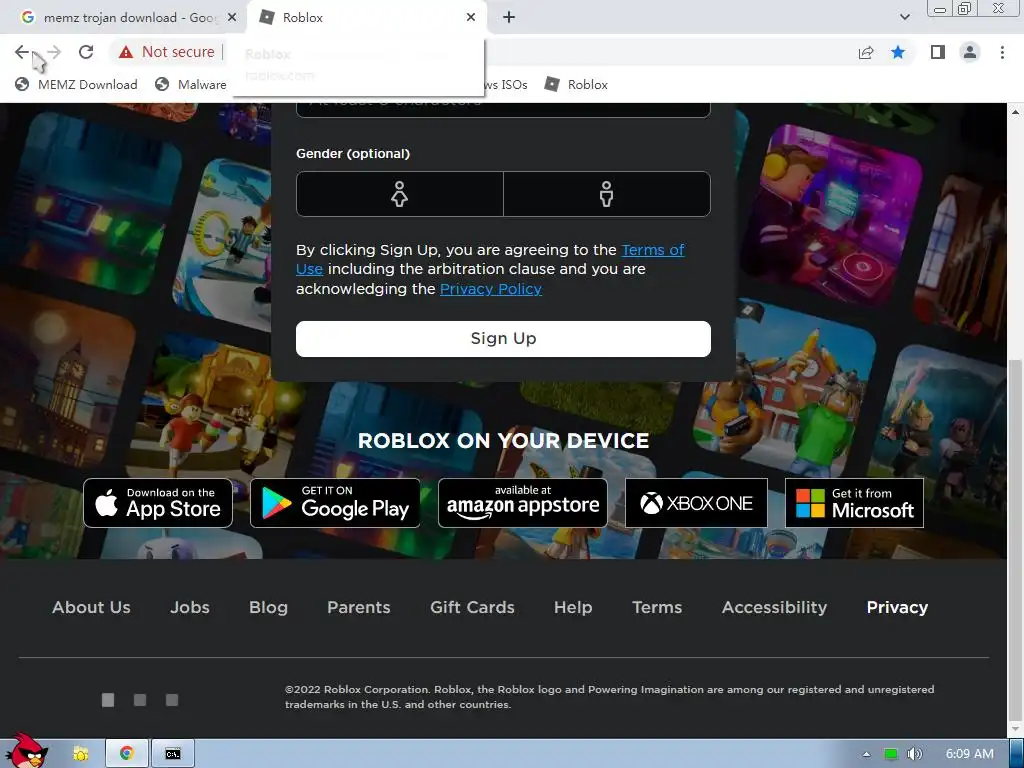Image resolution: width=1024 pixels, height=768 pixels.
Task: Go back using the browser back arrow
Action: (22, 52)
